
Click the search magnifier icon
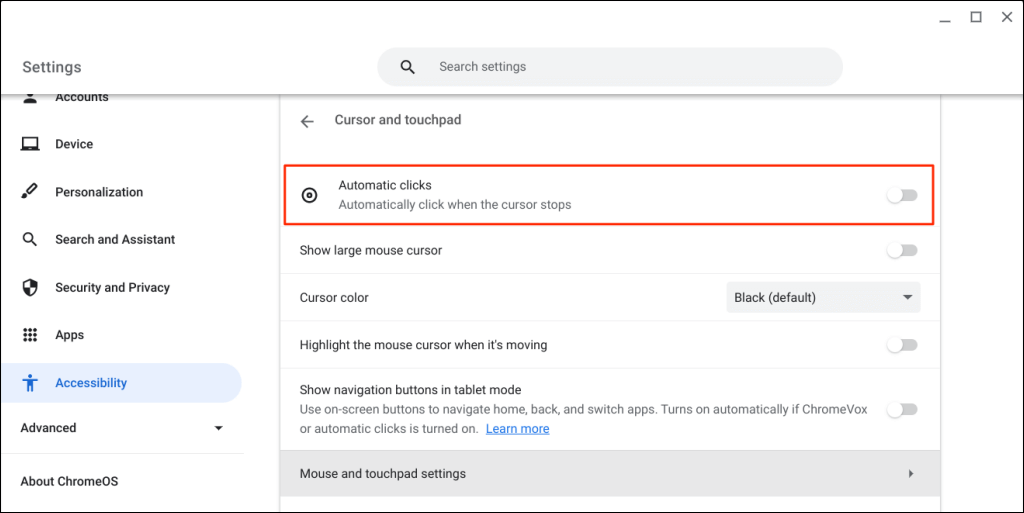click(x=407, y=67)
